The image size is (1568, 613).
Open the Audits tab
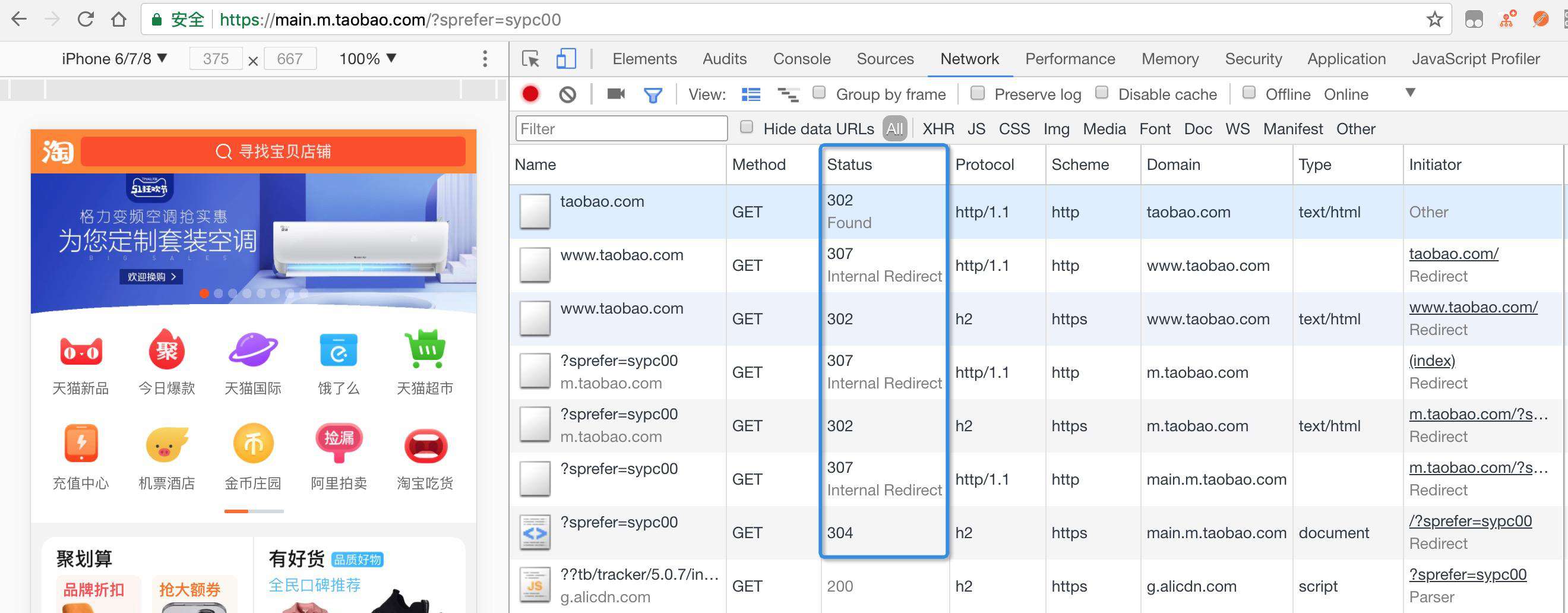pos(725,59)
